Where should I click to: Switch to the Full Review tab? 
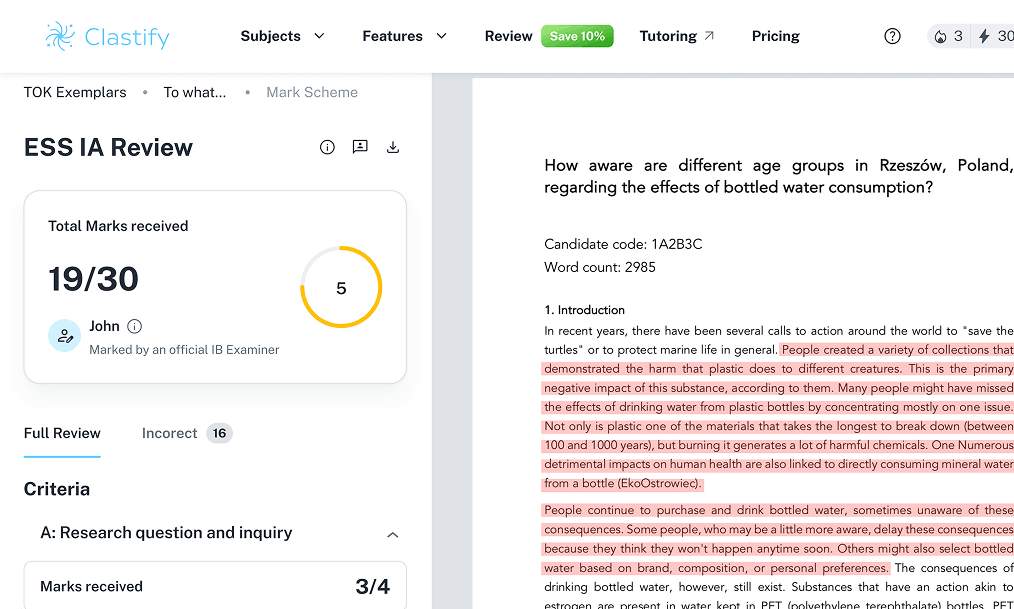click(x=62, y=433)
